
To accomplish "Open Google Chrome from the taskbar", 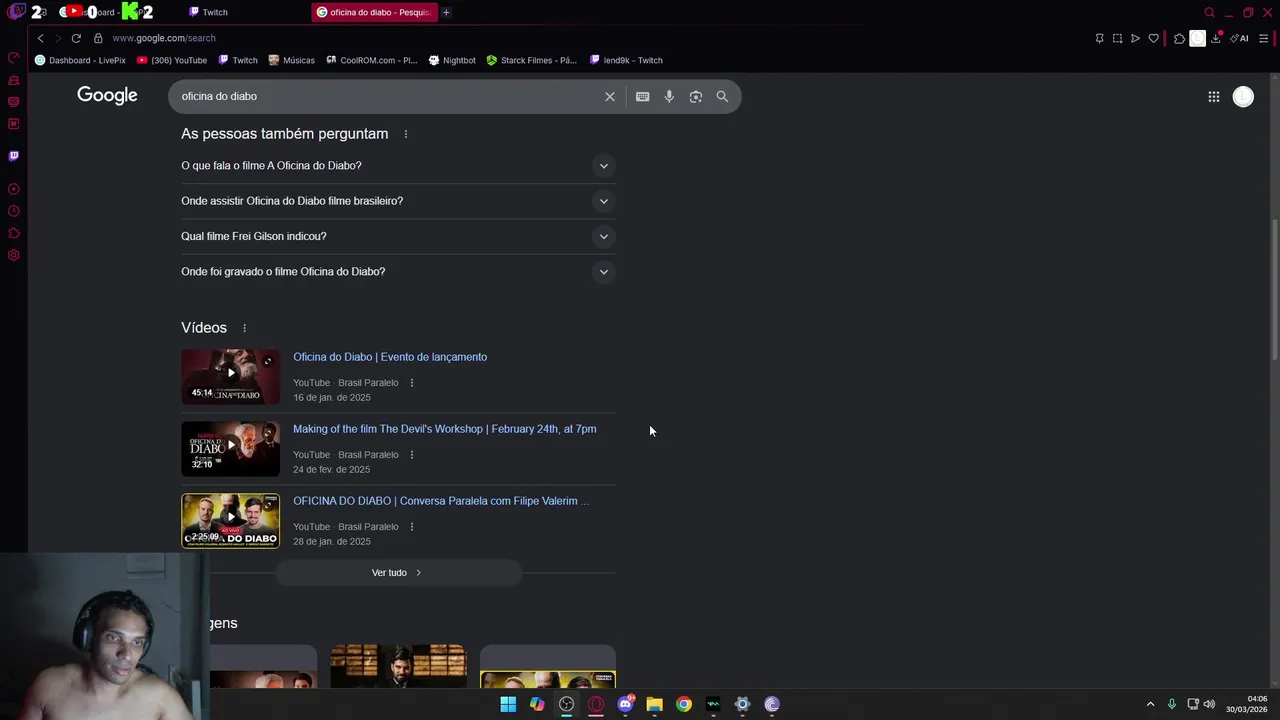I will pos(683,704).
